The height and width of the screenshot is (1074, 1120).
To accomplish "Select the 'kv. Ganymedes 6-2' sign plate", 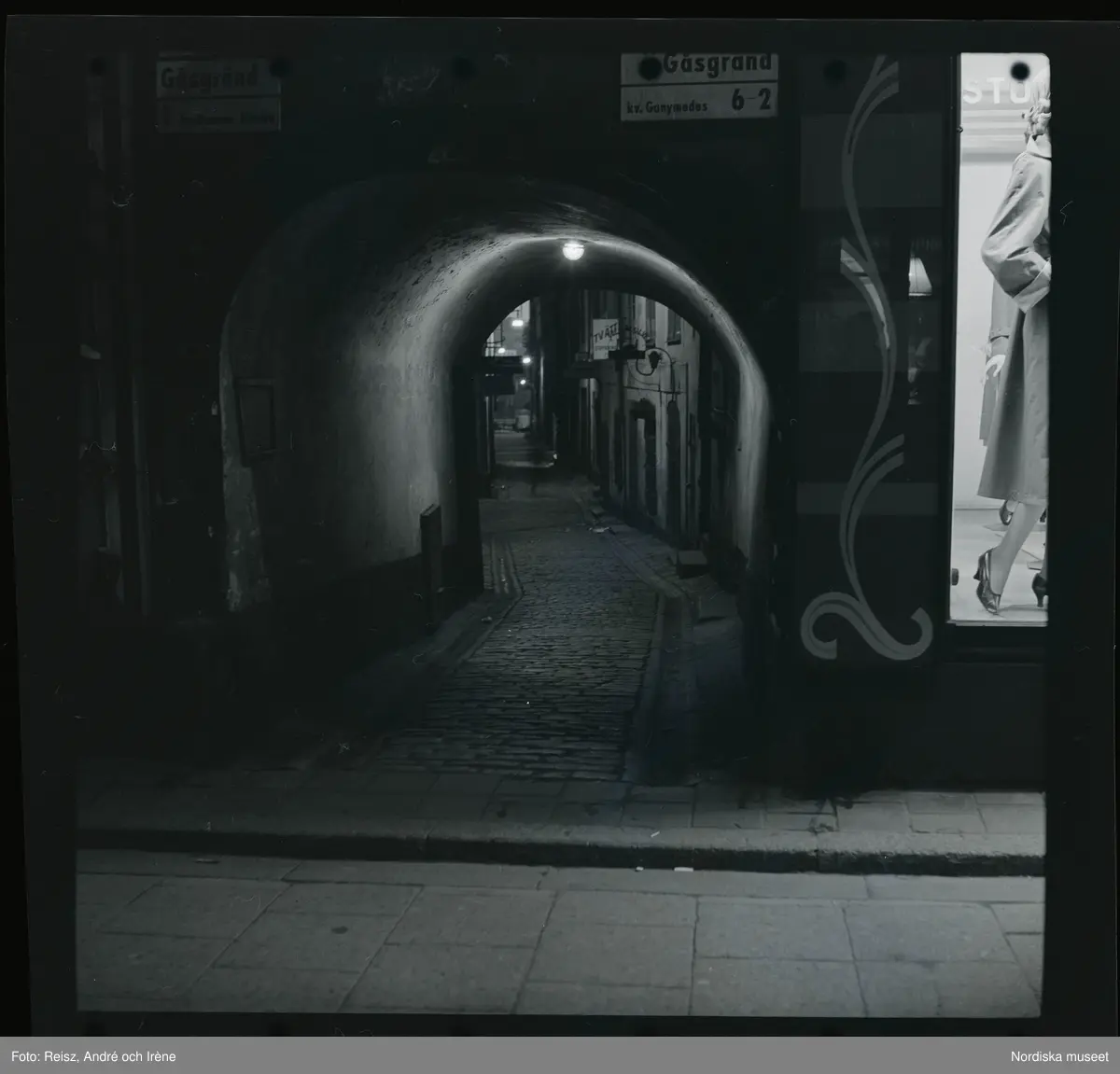I will pos(698,103).
